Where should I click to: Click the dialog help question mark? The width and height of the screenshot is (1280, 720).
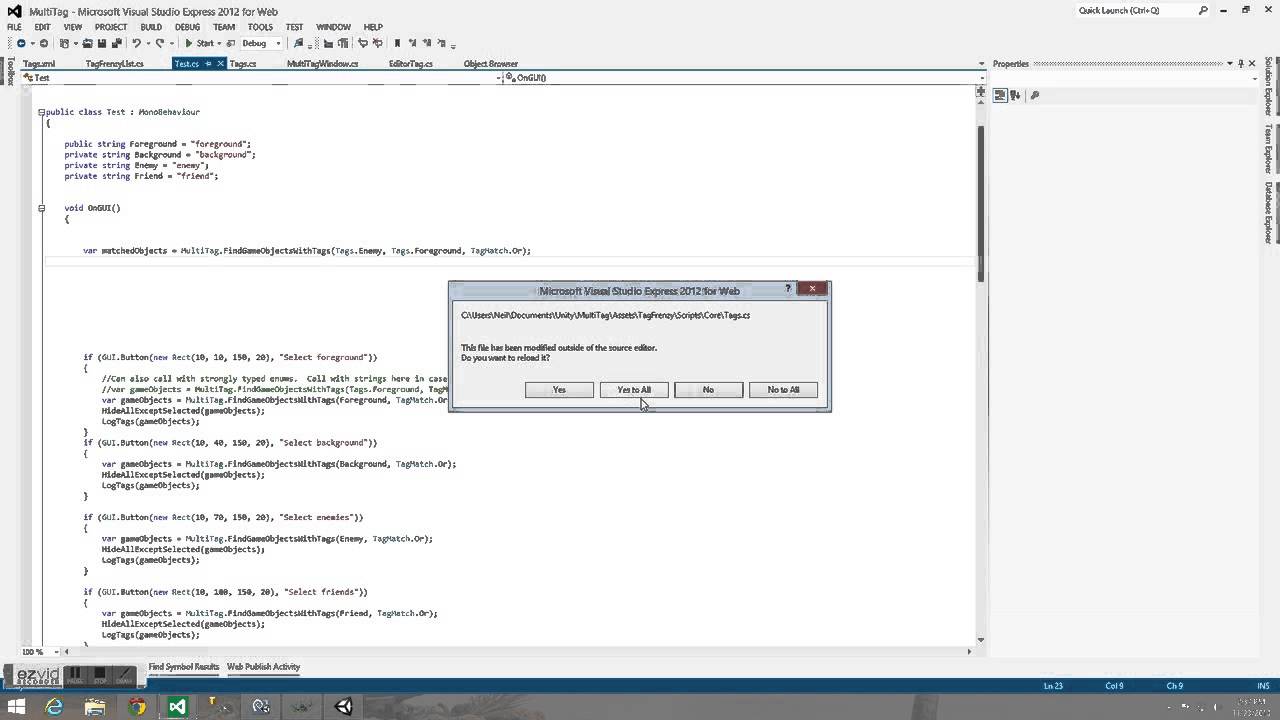tap(788, 289)
